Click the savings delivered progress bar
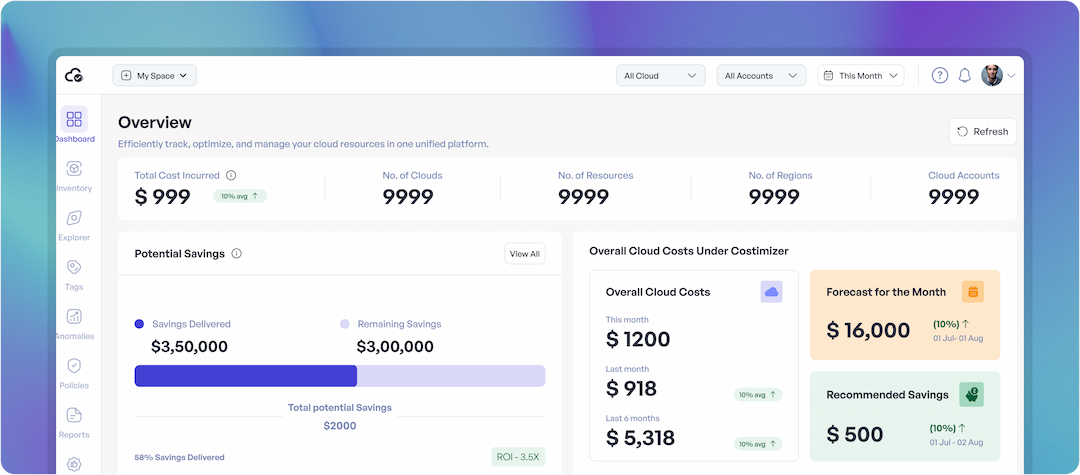The image size is (1080, 475). click(340, 376)
